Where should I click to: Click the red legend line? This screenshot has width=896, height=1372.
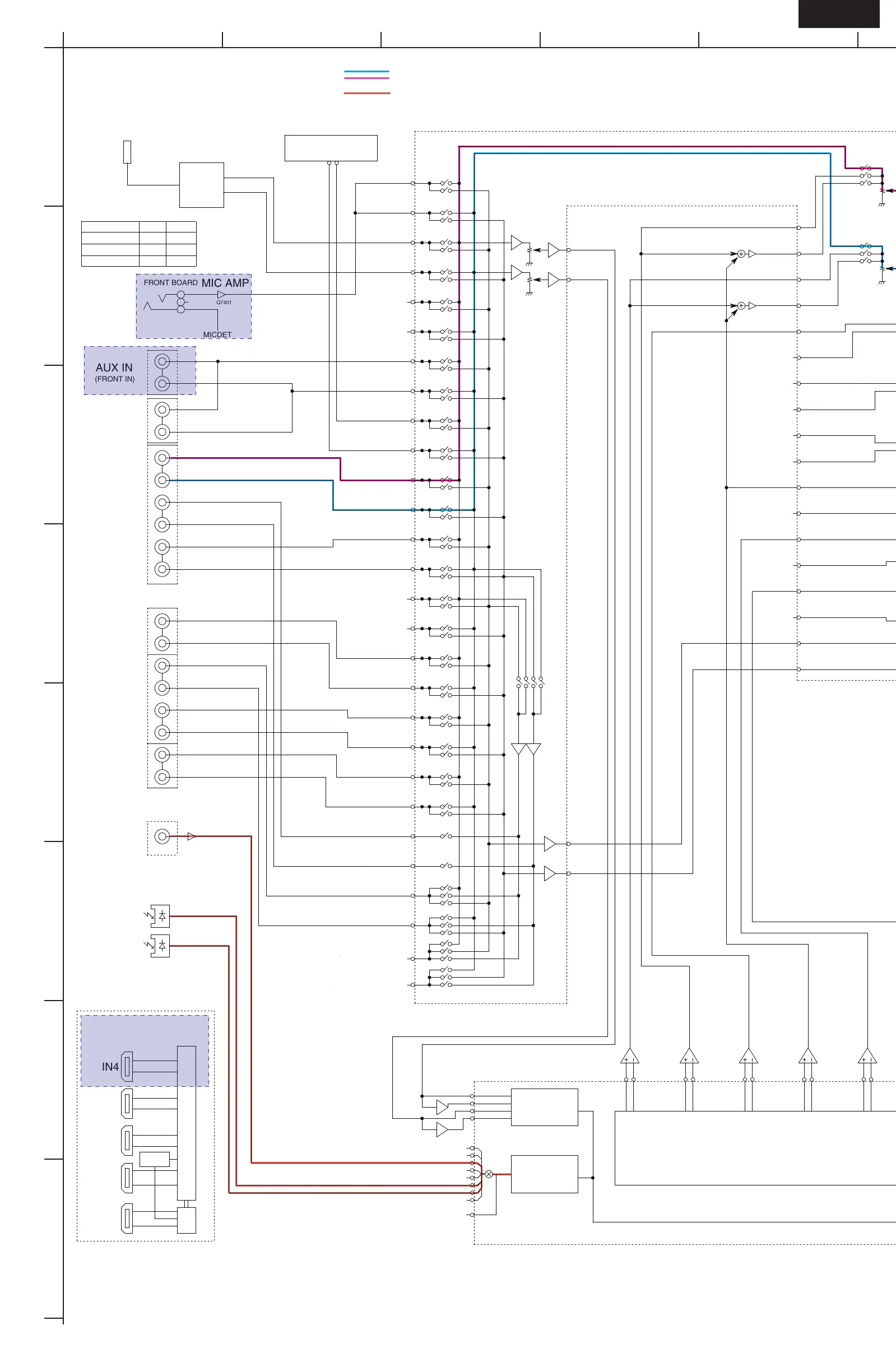pyautogui.click(x=366, y=93)
